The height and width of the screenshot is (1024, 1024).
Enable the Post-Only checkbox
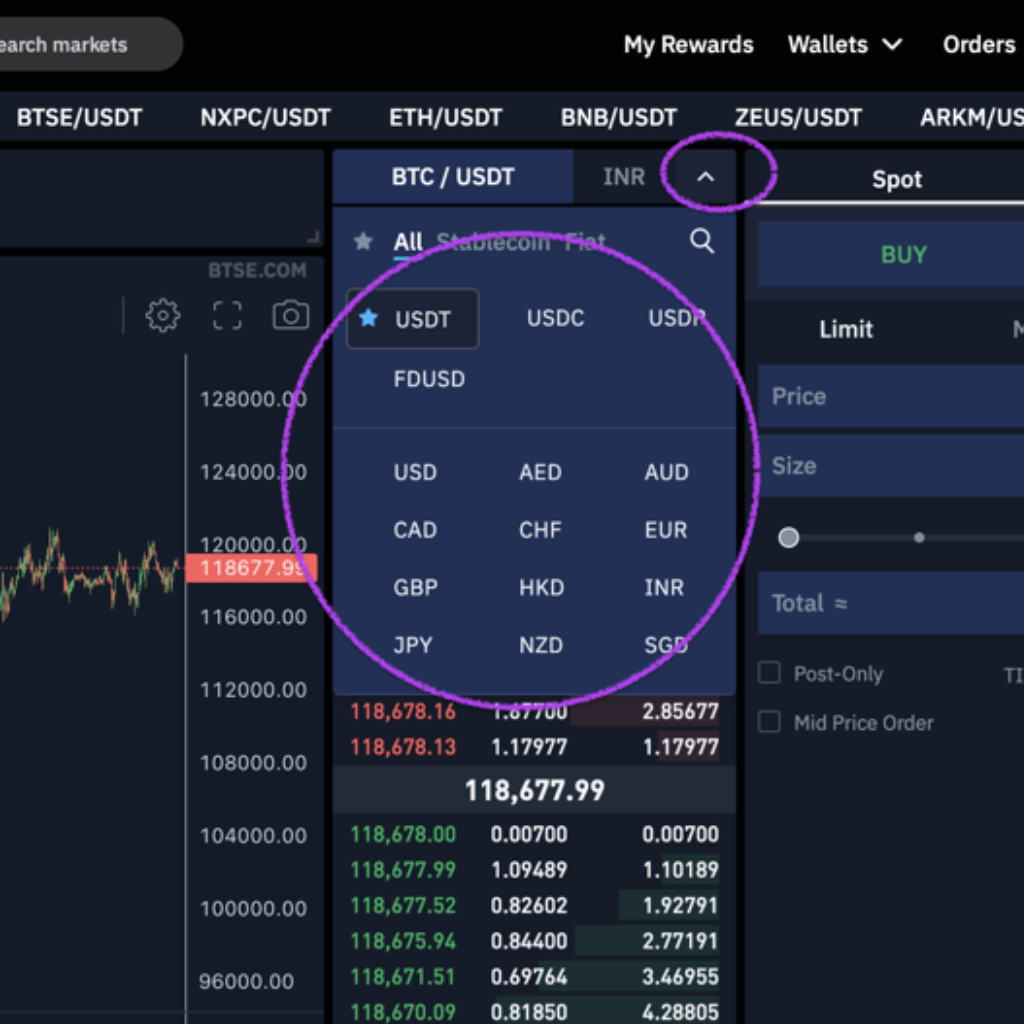[x=769, y=673]
